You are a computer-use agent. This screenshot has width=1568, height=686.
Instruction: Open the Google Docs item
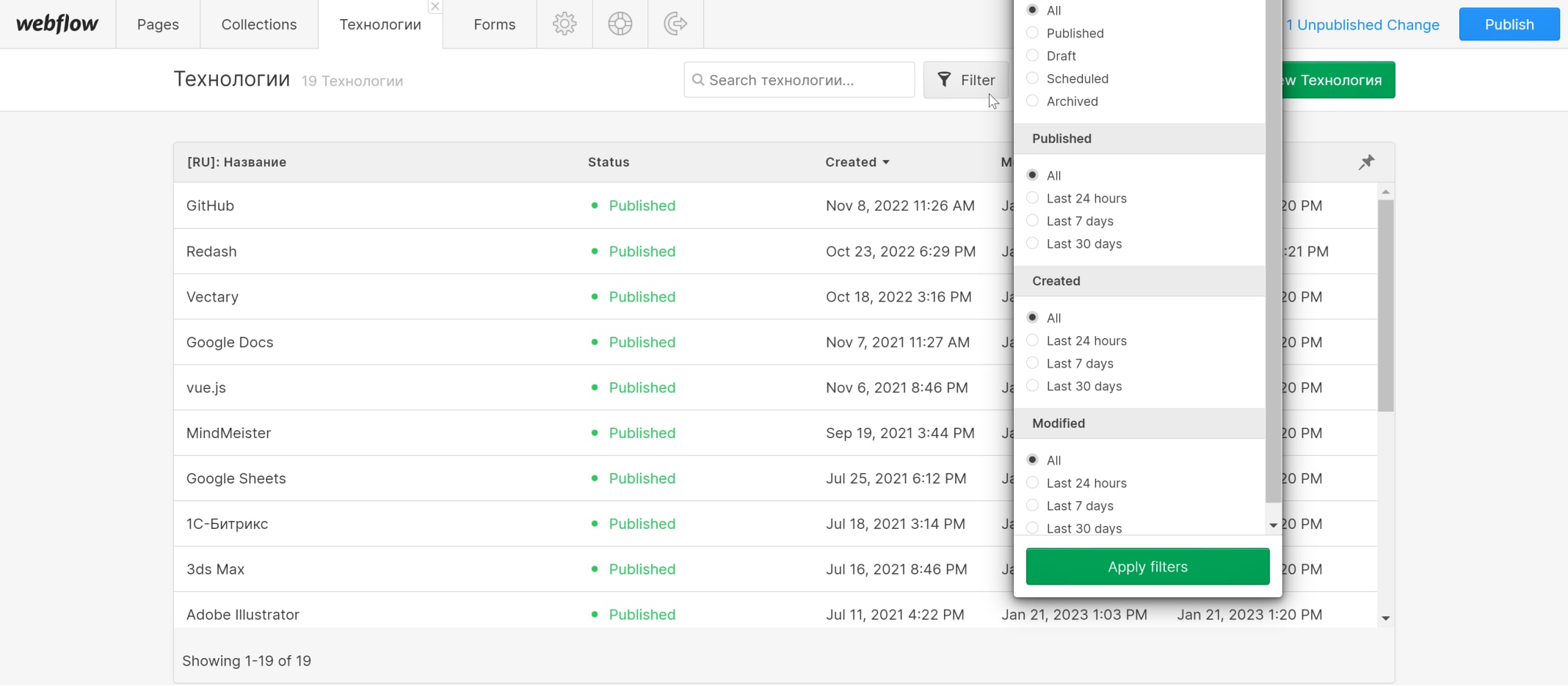click(230, 343)
